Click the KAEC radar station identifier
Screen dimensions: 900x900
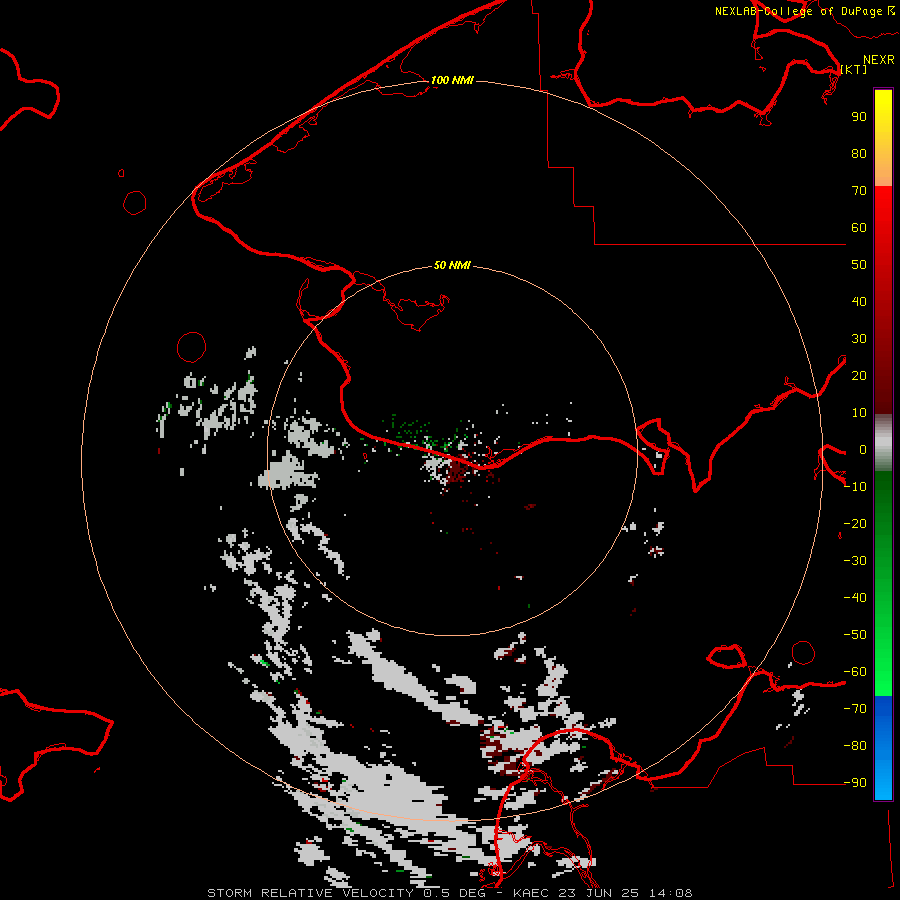pos(532,893)
